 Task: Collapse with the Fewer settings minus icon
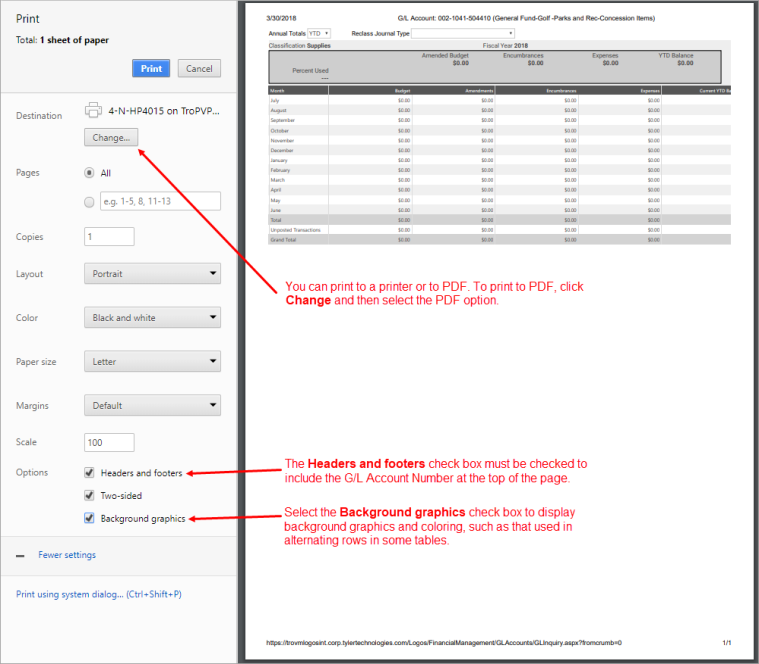coord(20,555)
